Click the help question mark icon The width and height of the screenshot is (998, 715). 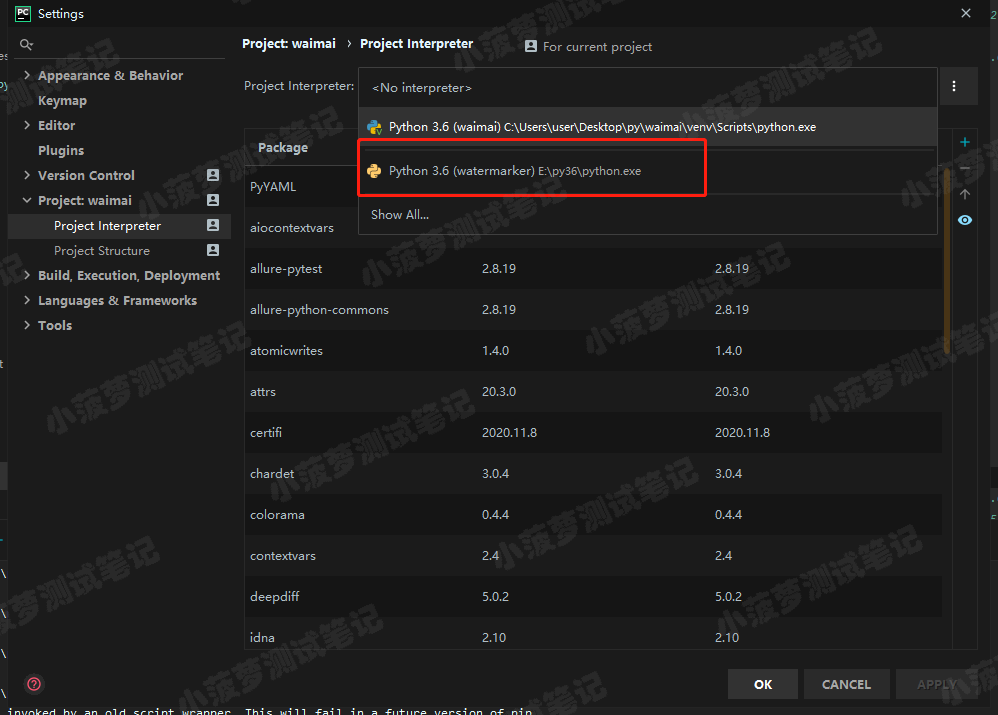[x=34, y=684]
